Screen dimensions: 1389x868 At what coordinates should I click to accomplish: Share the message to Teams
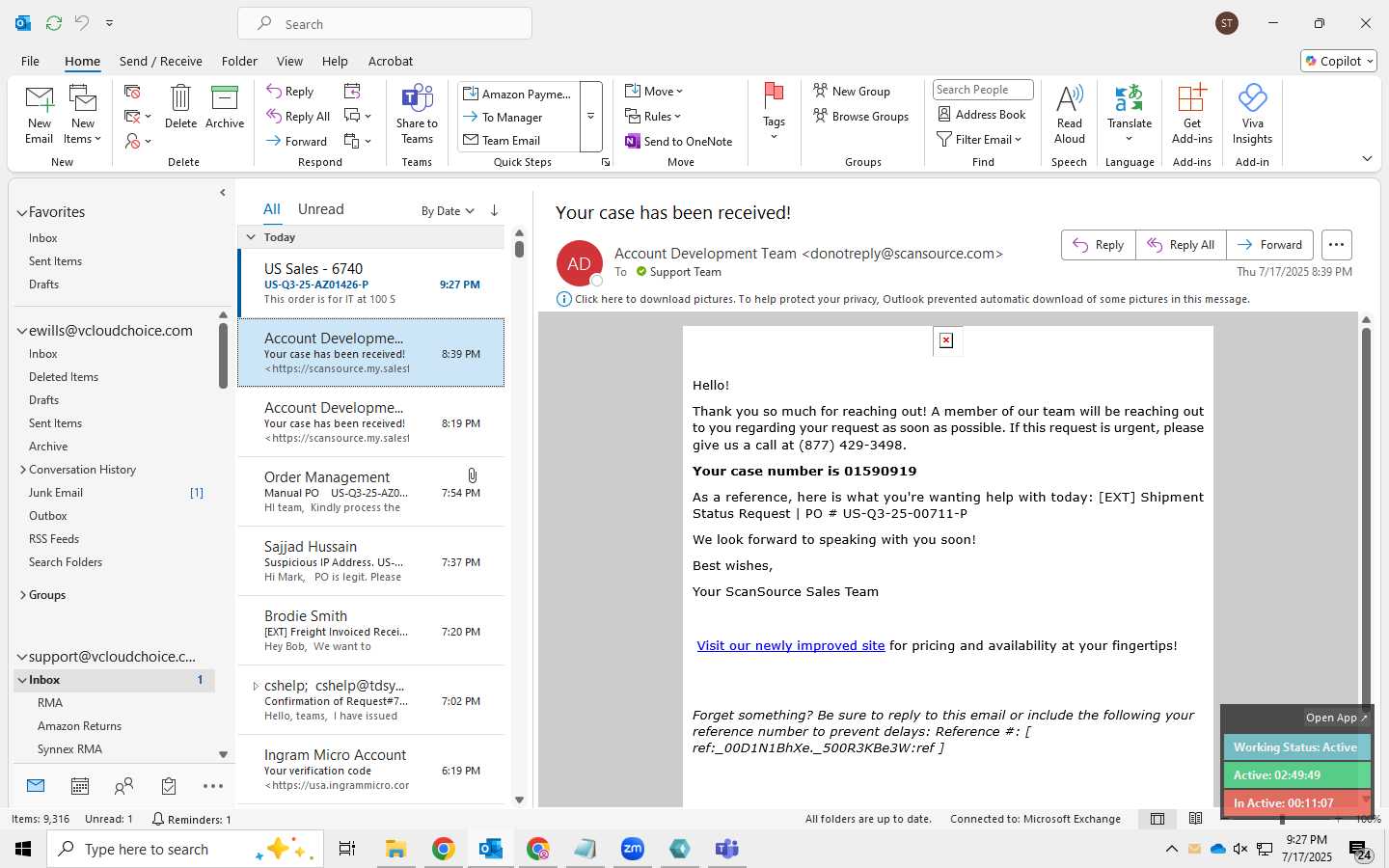tap(417, 114)
